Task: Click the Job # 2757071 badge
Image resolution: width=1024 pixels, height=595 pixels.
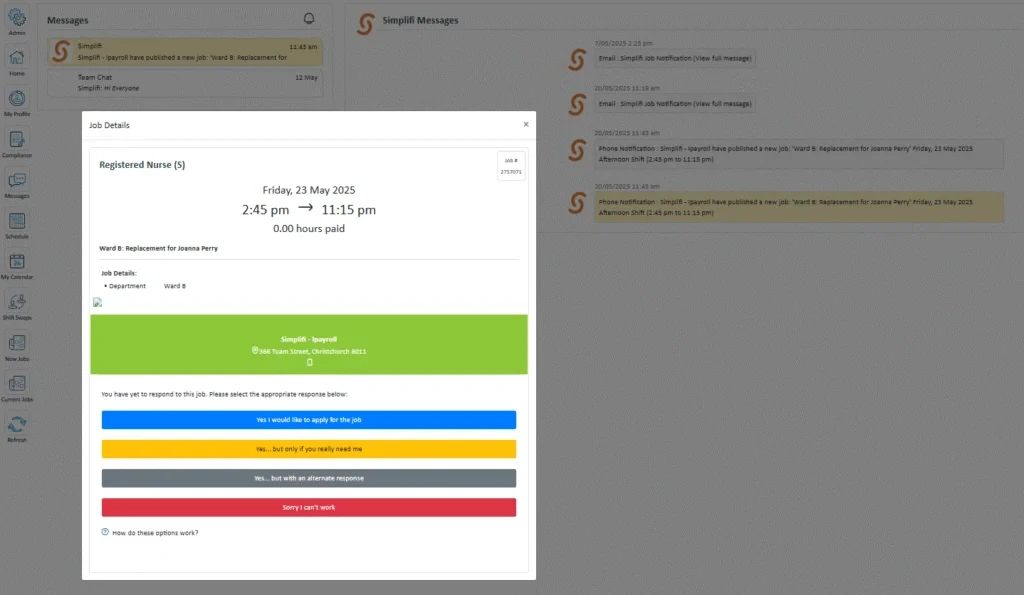Action: tap(511, 166)
